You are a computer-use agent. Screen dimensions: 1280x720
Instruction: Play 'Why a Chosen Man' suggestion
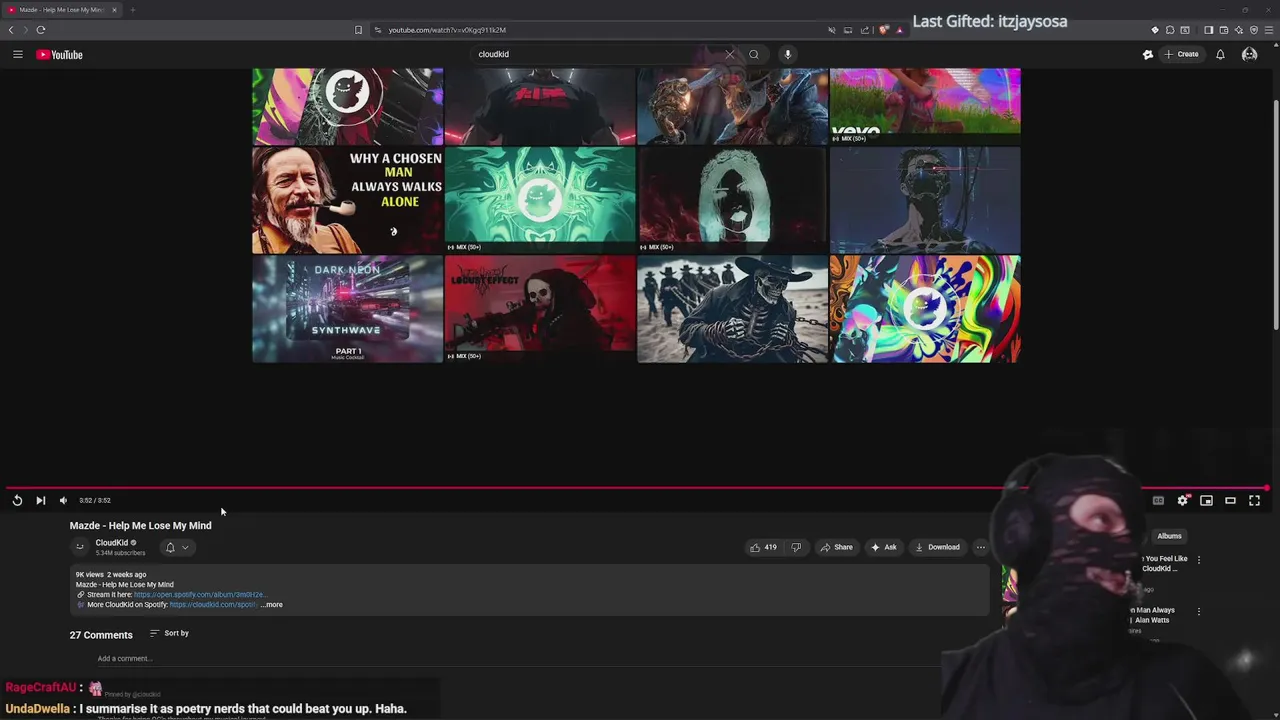[x=347, y=200]
